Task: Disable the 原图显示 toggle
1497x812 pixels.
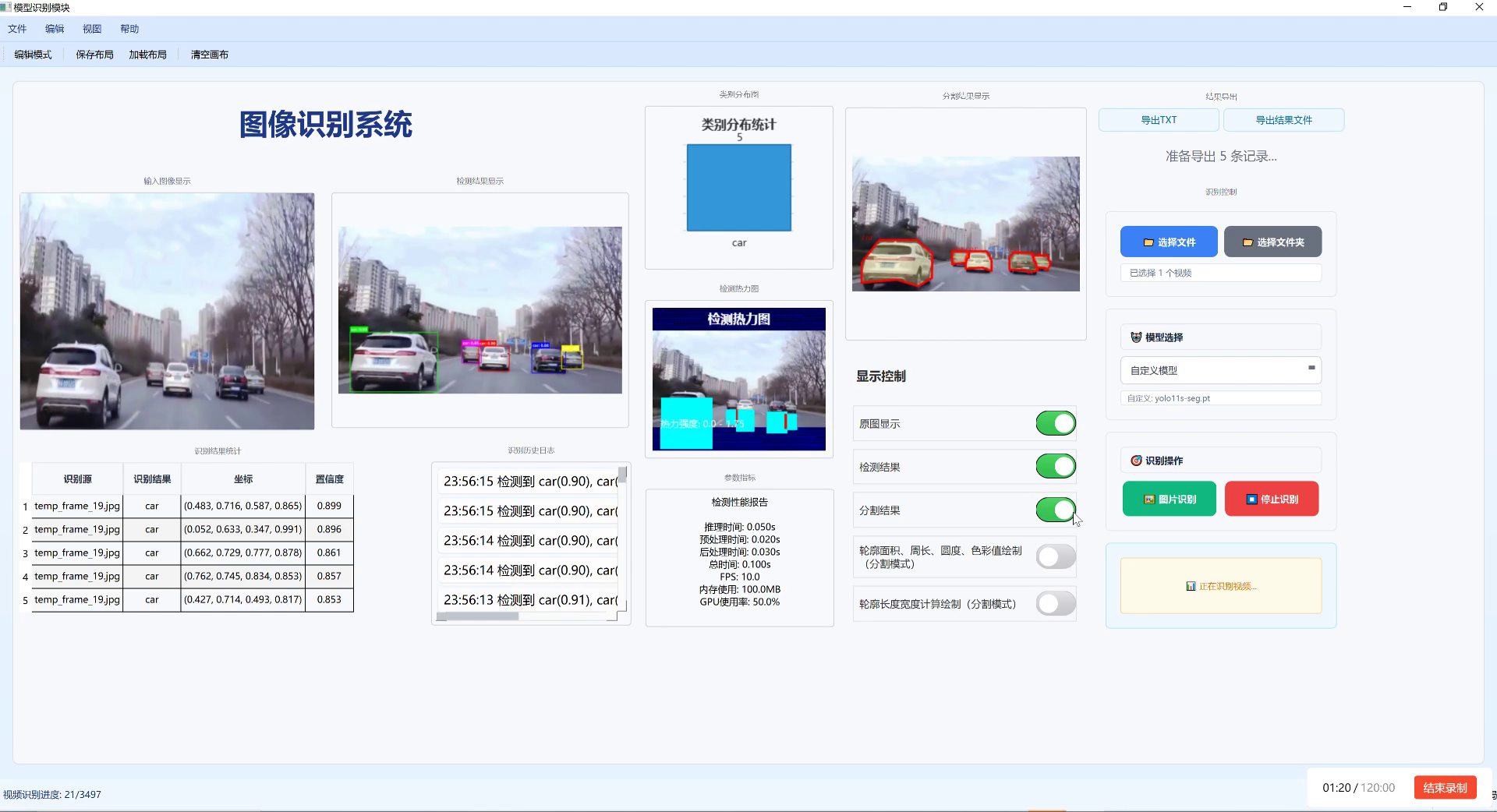Action: (x=1055, y=423)
